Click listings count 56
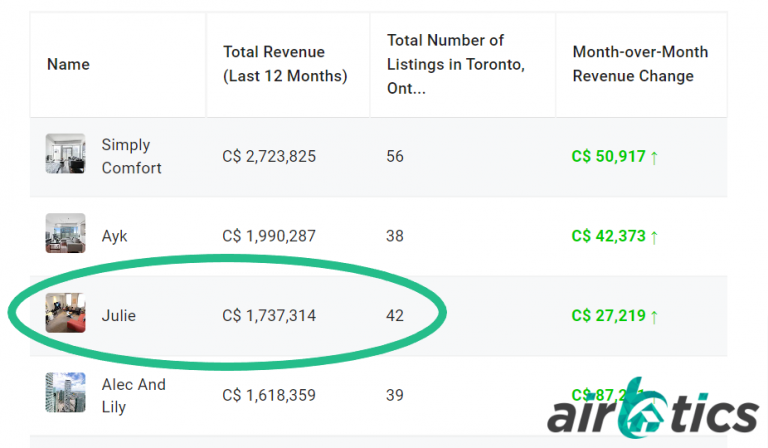This screenshot has width=768, height=448. coord(395,157)
